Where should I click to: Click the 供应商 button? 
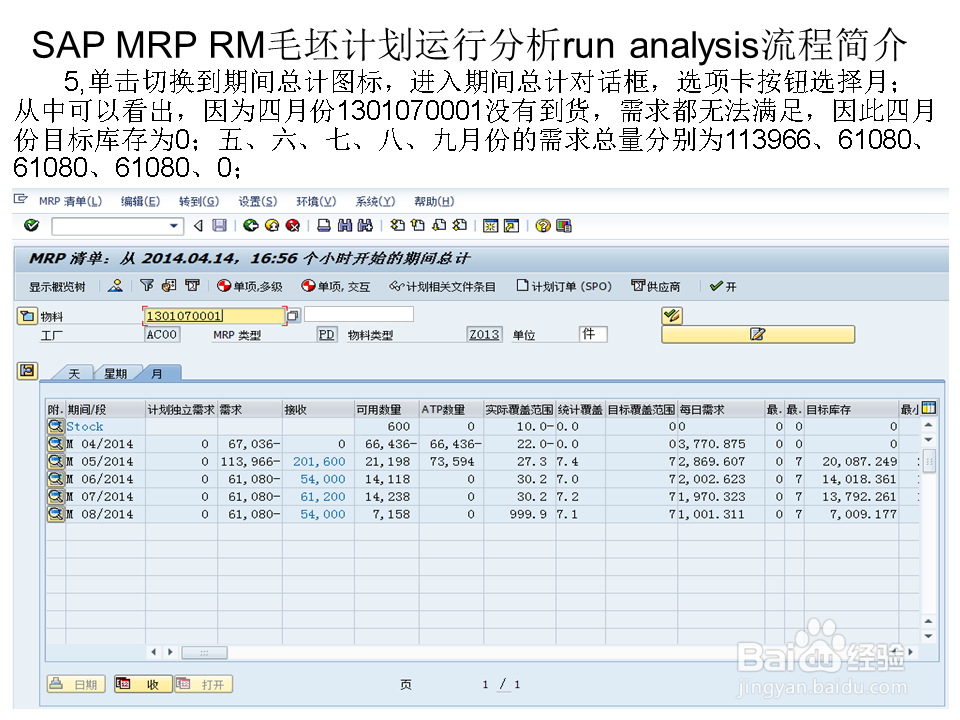[x=656, y=287]
